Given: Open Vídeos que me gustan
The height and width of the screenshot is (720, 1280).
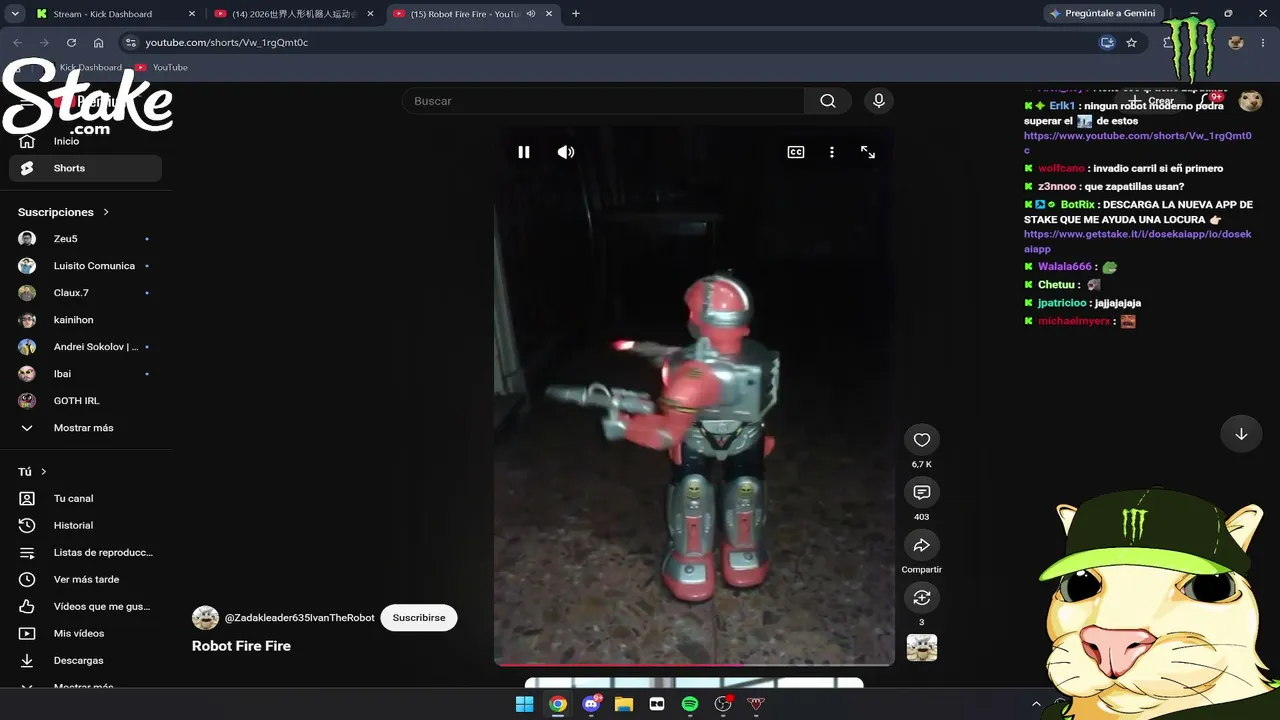Looking at the screenshot, I should tap(85, 606).
